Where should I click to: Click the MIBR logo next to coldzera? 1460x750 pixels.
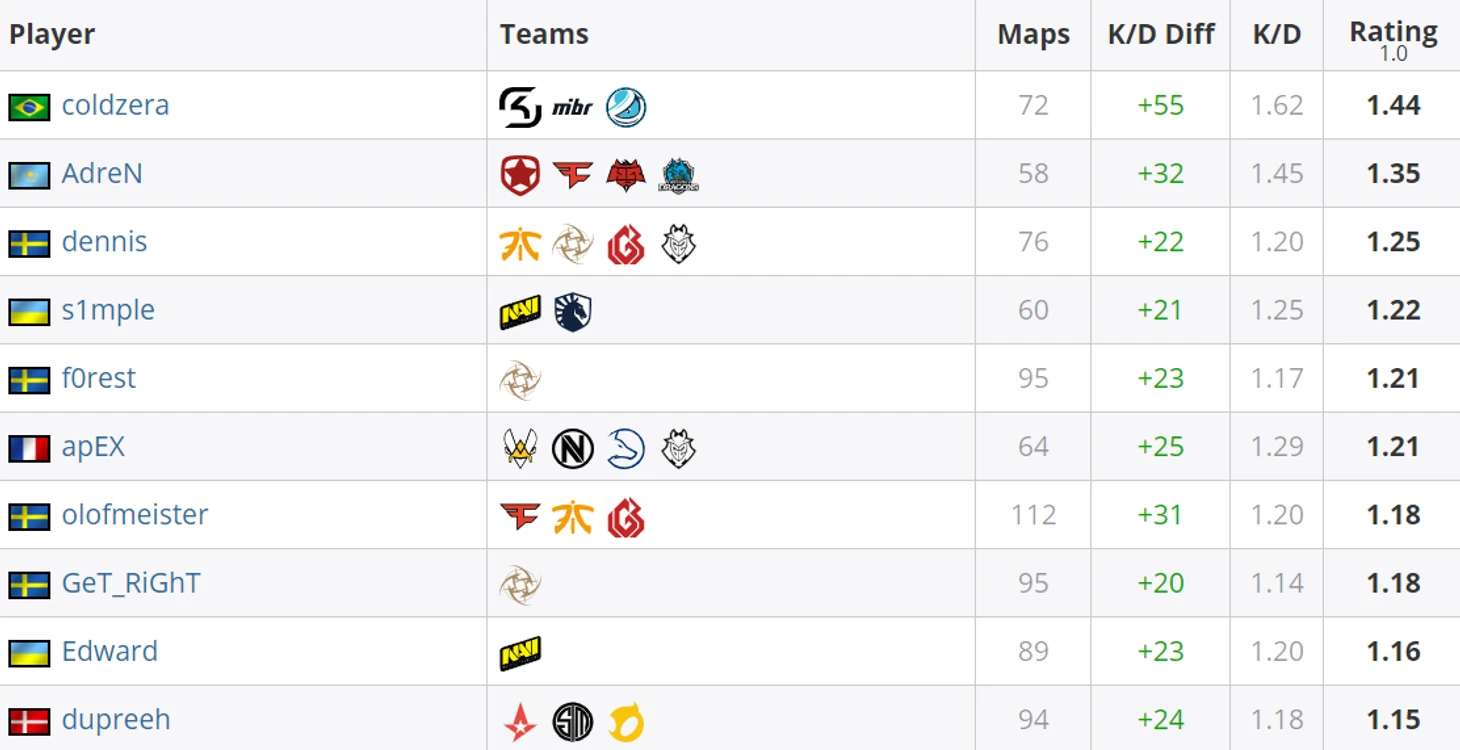coord(572,107)
